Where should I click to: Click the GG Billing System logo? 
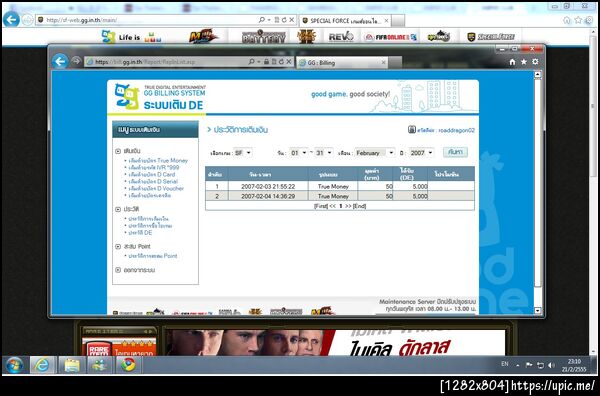click(x=160, y=97)
